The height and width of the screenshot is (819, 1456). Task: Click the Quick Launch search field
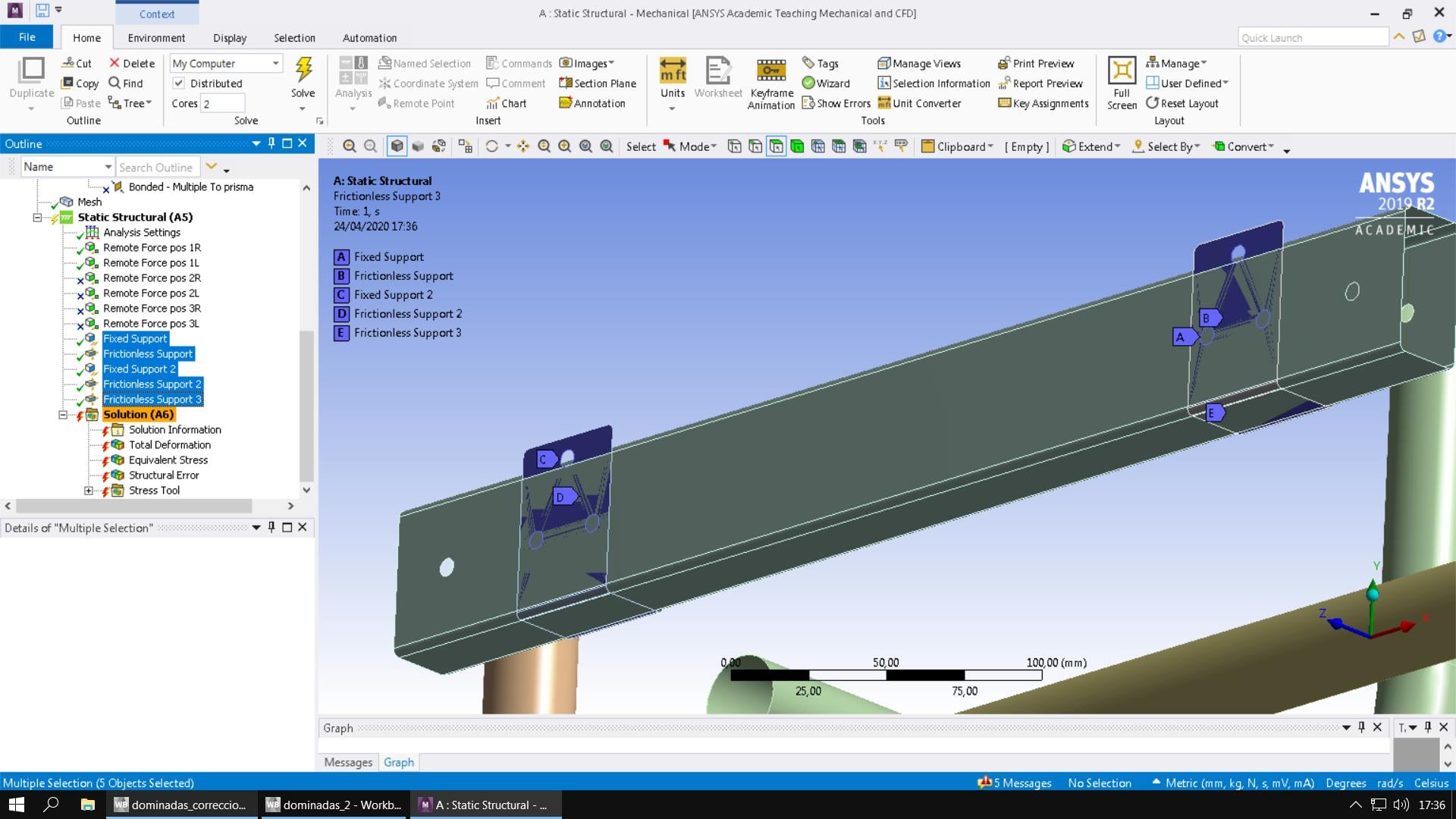[x=1312, y=38]
